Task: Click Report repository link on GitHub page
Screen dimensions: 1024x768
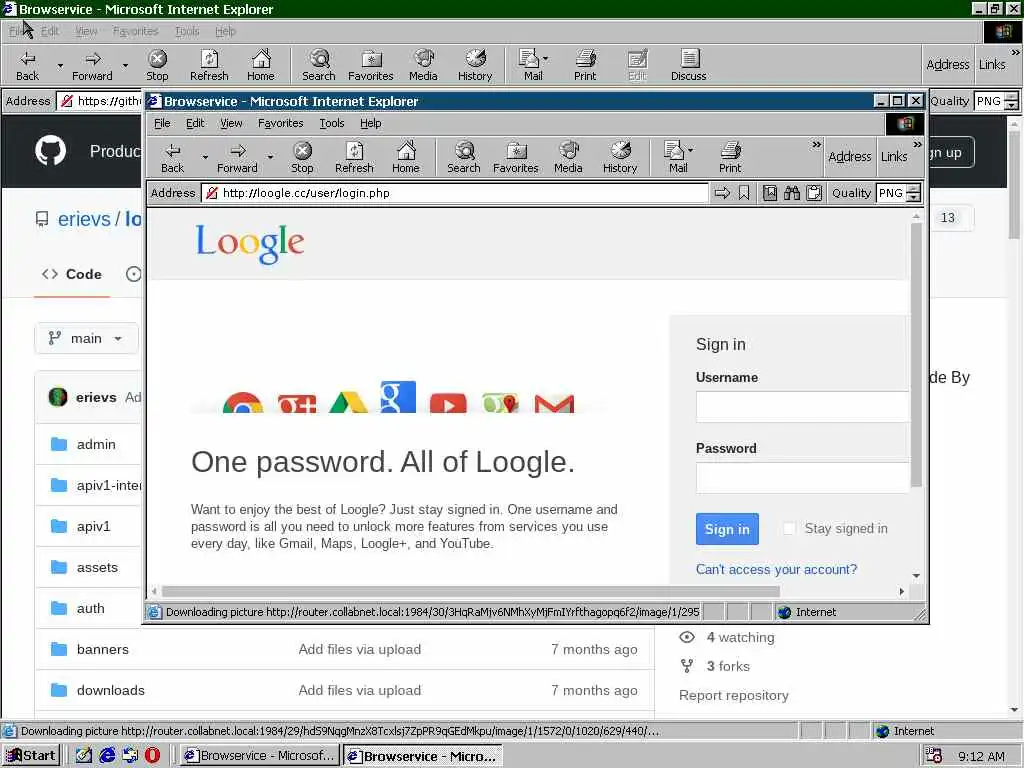Action: (733, 696)
